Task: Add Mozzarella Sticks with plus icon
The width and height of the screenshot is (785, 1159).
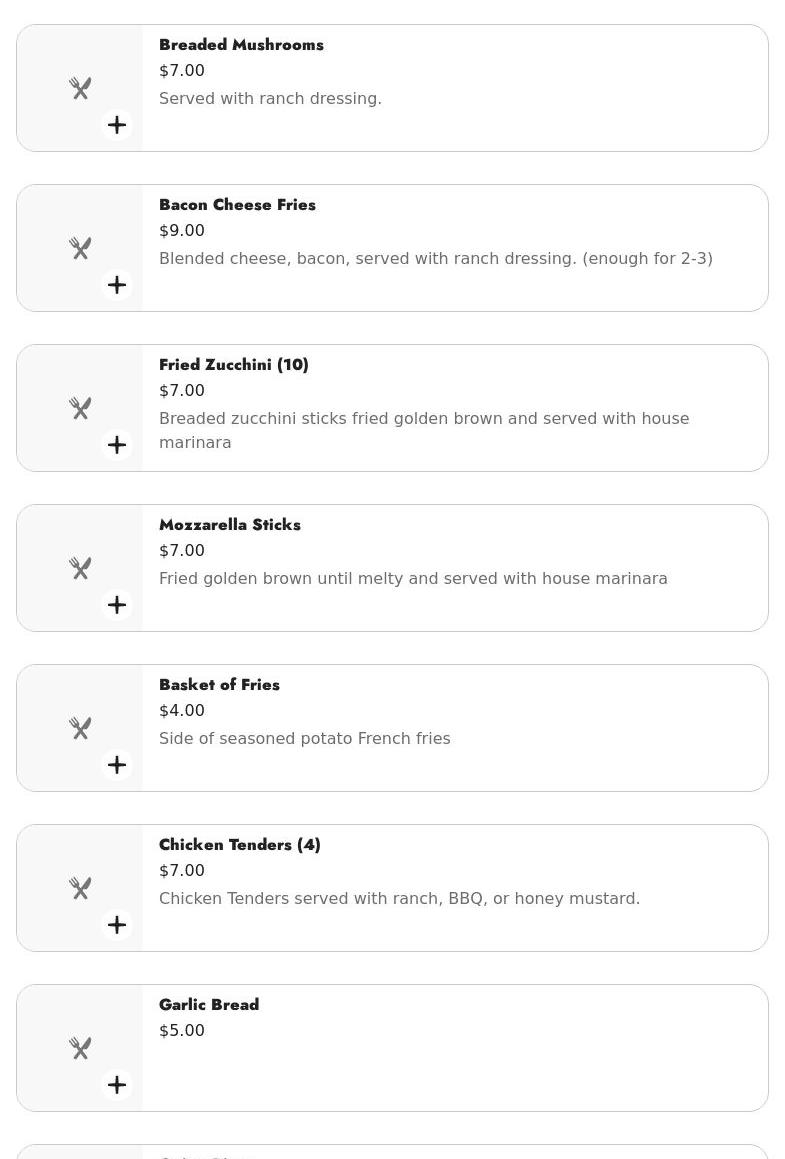Action: [117, 605]
